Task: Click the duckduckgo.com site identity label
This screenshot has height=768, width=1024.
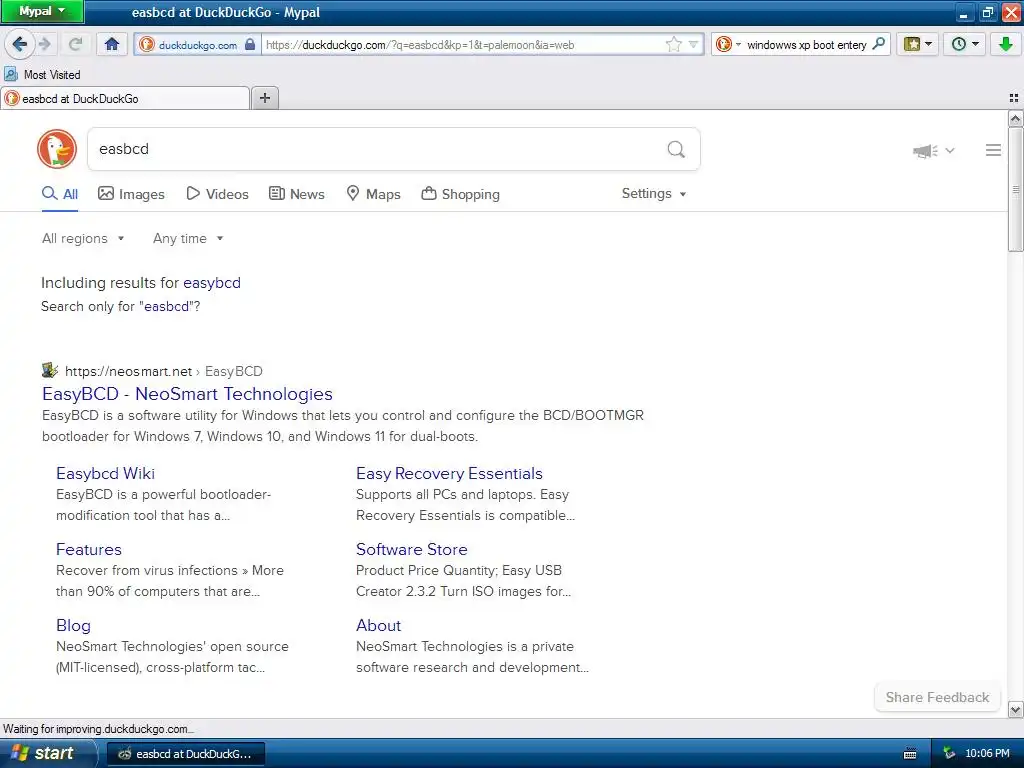Action: 197,45
